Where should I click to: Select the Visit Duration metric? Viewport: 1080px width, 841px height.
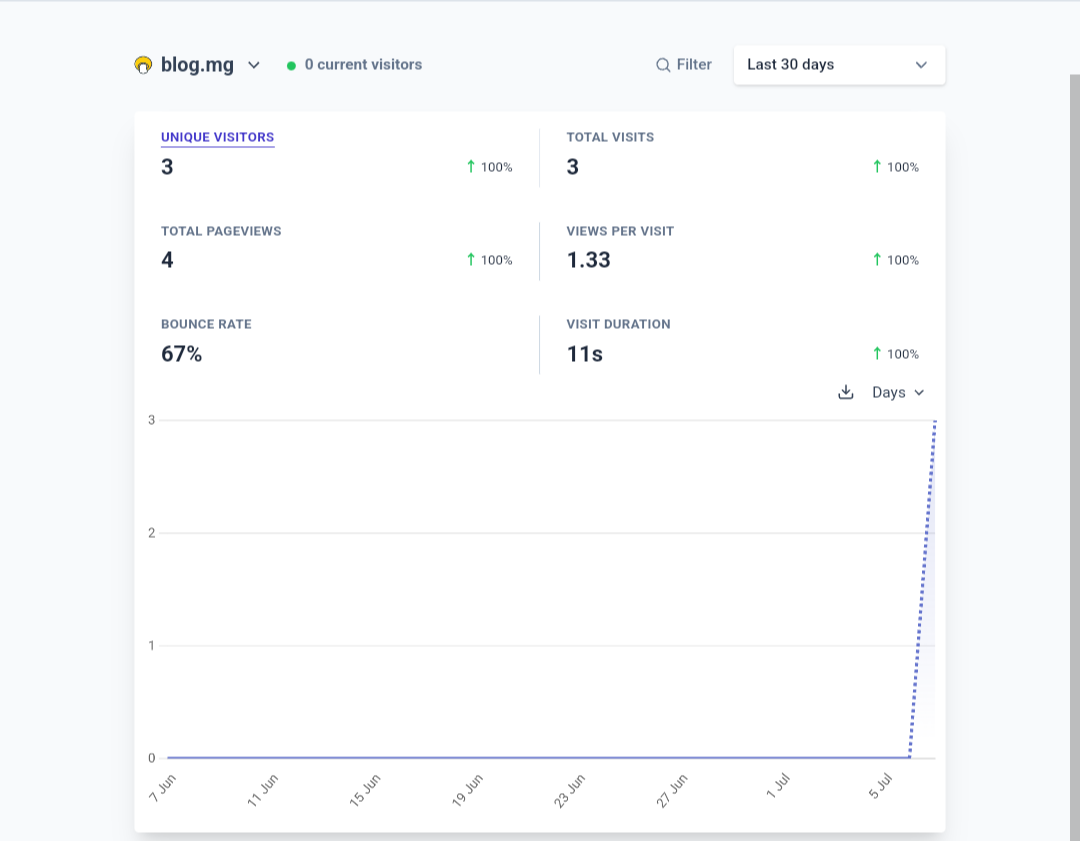[x=618, y=324]
